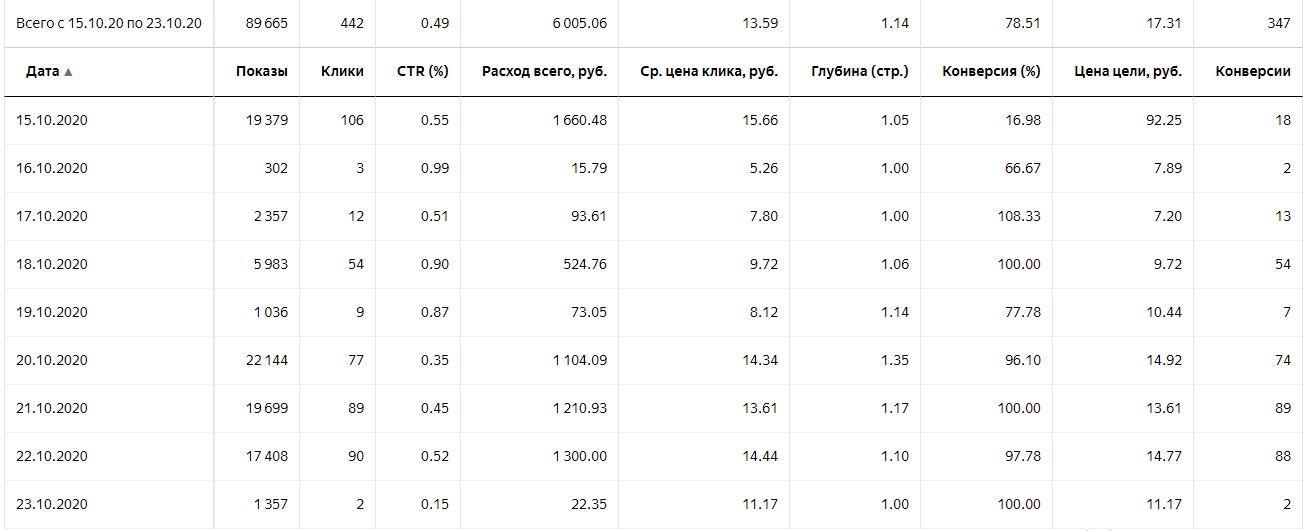The width and height of the screenshot is (1303, 531).
Task: Sort by Цена цели, руб. header
Action: (x=1128, y=72)
